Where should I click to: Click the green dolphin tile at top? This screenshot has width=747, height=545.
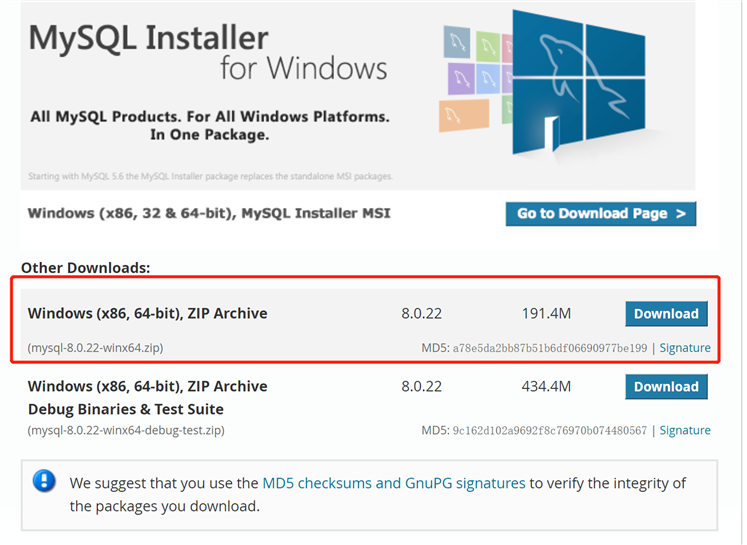tap(487, 47)
